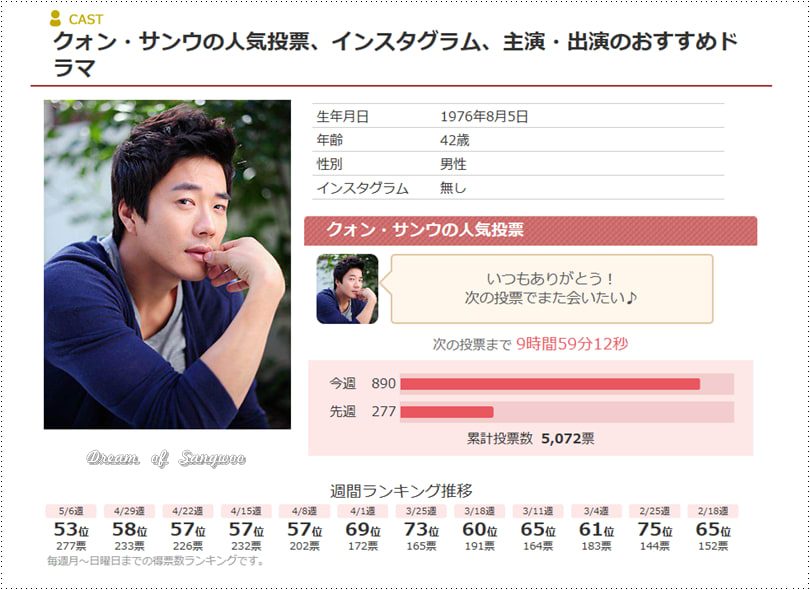Click the 今週 890 vote bar

(567, 384)
